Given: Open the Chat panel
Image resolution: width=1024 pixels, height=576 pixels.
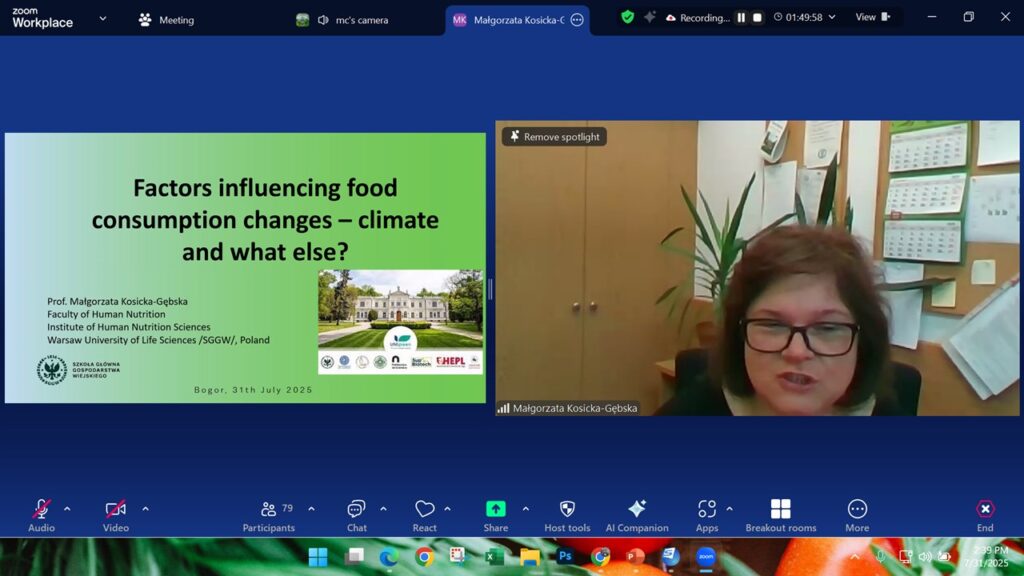Looking at the screenshot, I should coord(356,510).
